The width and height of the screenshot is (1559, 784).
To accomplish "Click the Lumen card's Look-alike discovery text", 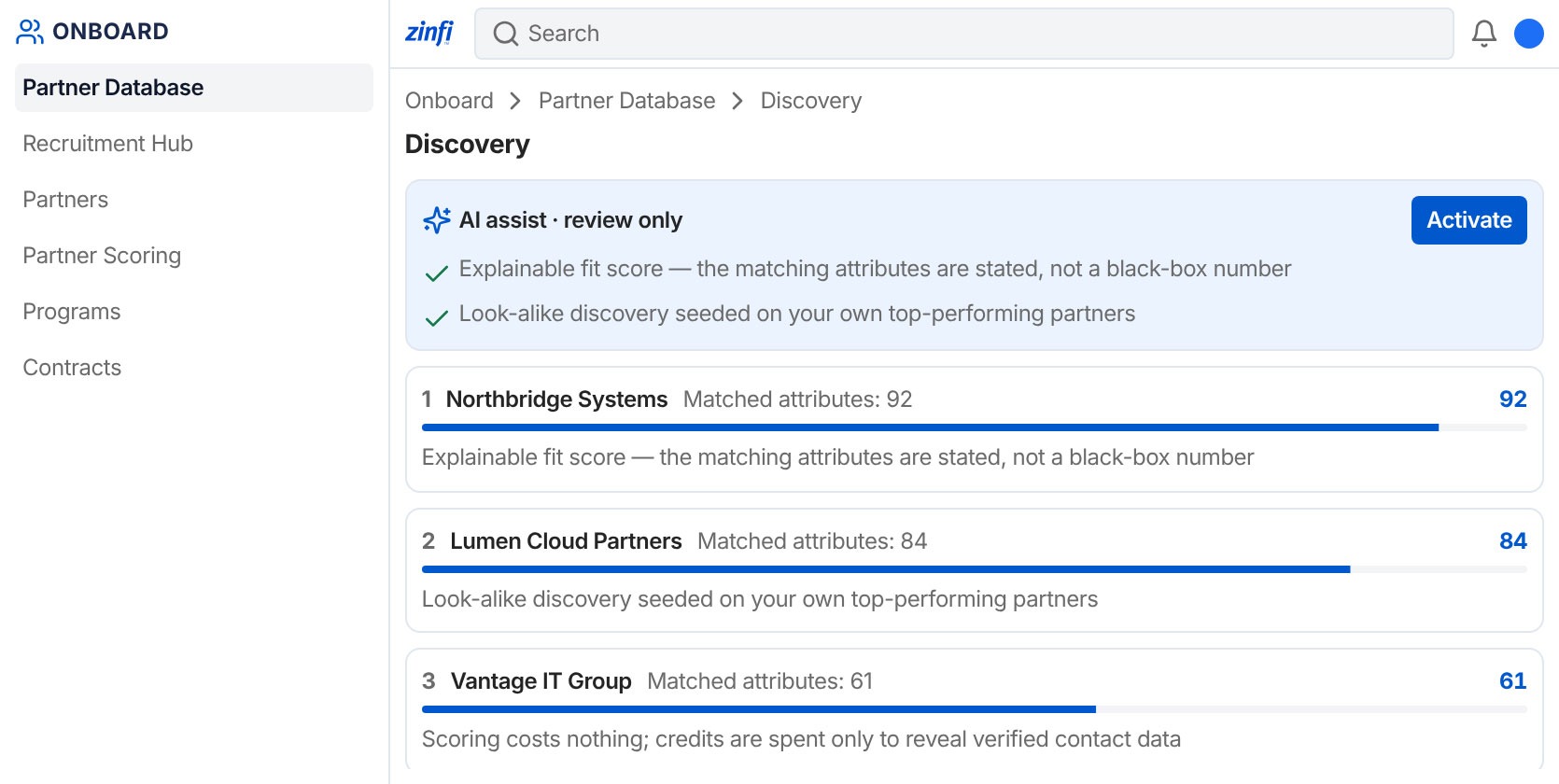I will [760, 599].
